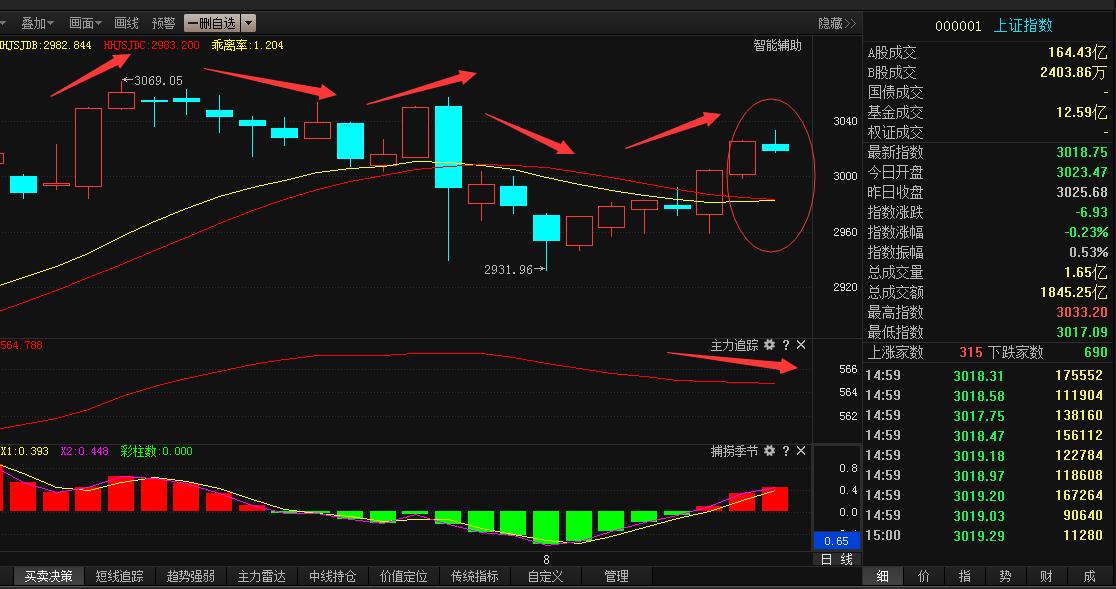Click the 捕捞季节 help question mark
This screenshot has width=1116, height=589.
[785, 451]
